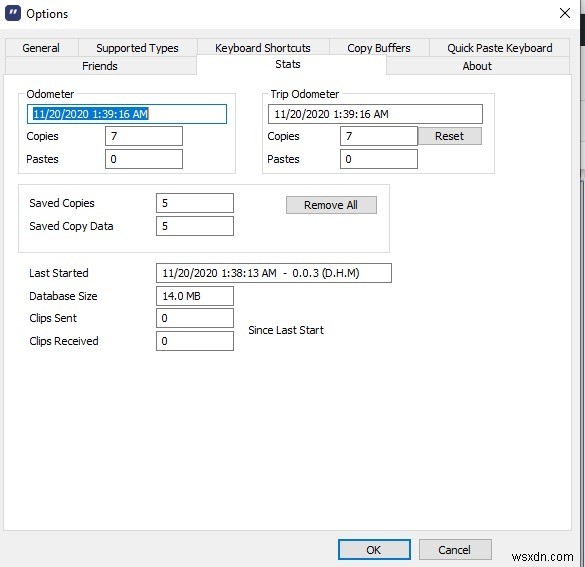
Task: Show the About tab
Action: click(x=477, y=66)
